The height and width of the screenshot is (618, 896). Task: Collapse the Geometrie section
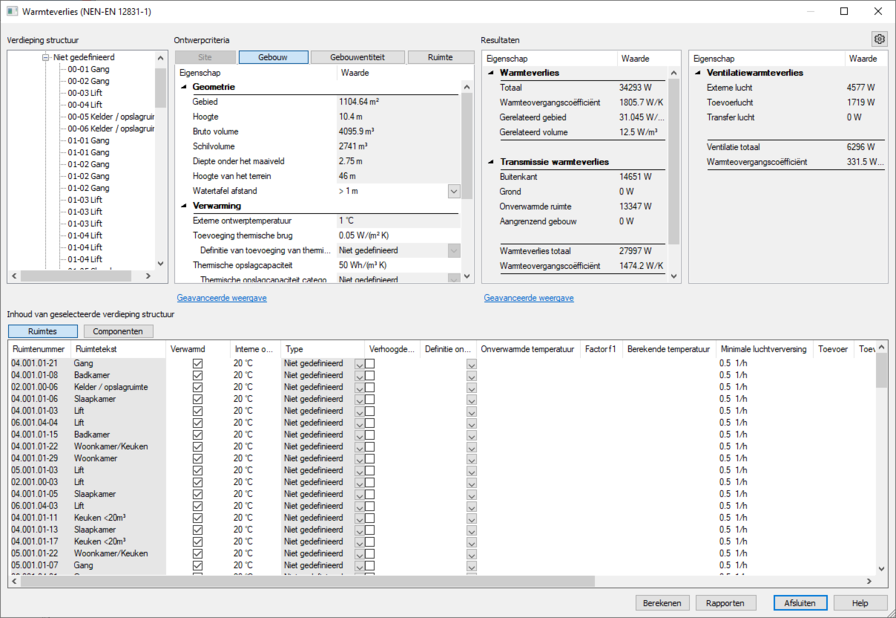point(184,88)
